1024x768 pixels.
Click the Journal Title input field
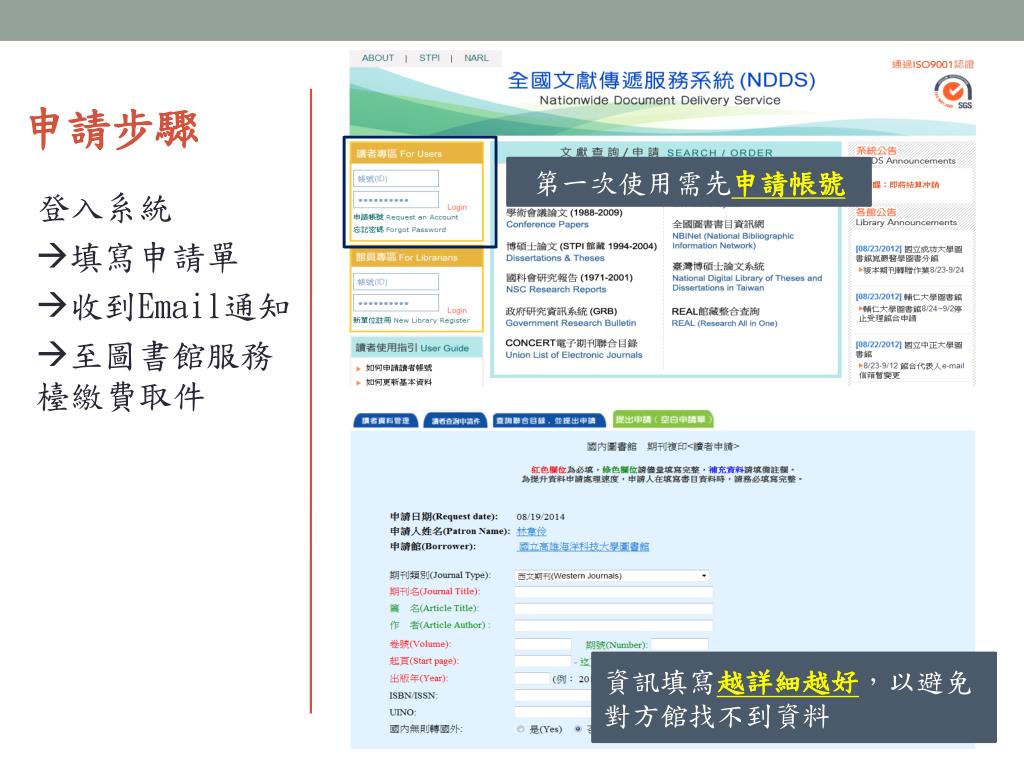613,592
